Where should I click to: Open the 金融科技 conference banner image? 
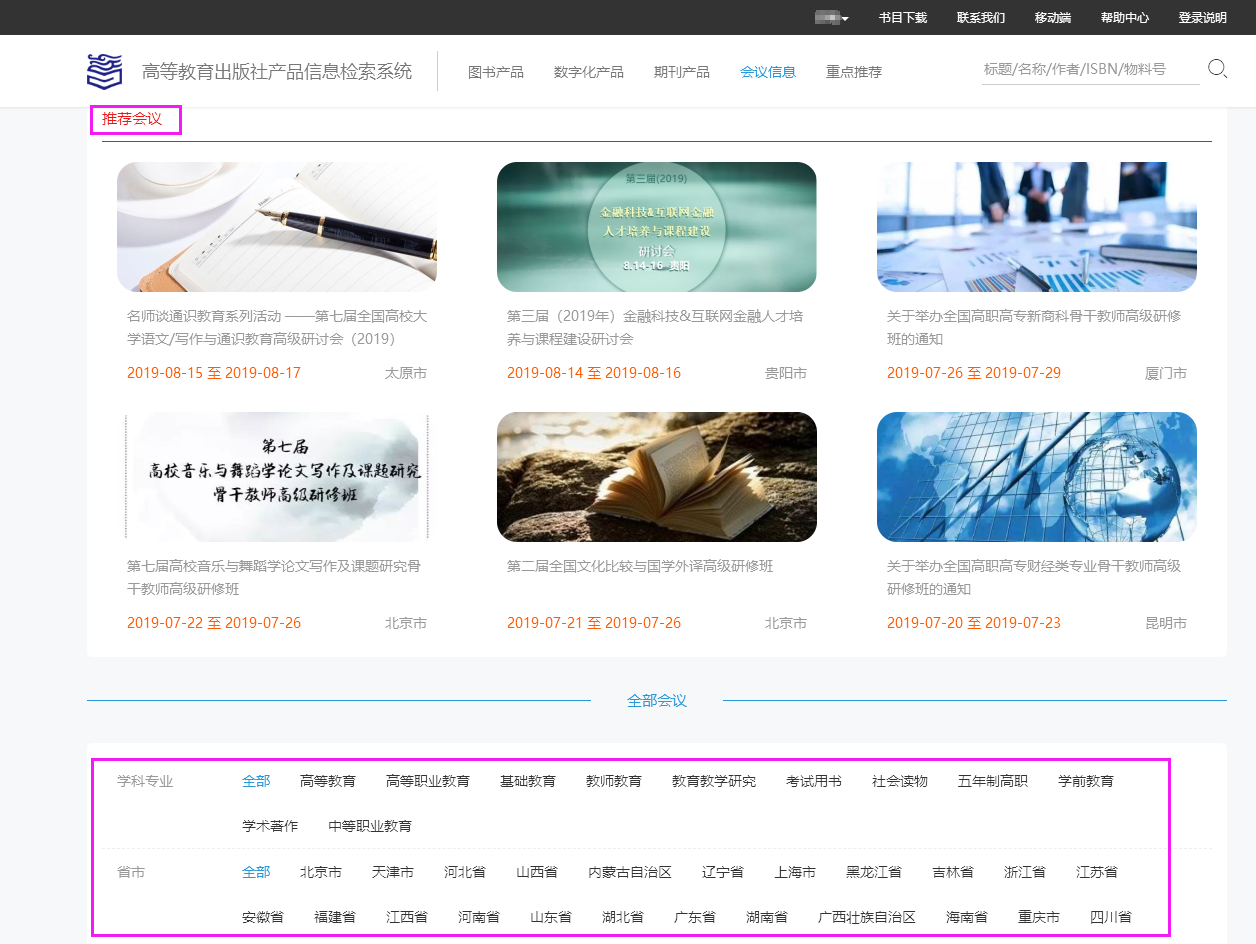pyautogui.click(x=657, y=227)
